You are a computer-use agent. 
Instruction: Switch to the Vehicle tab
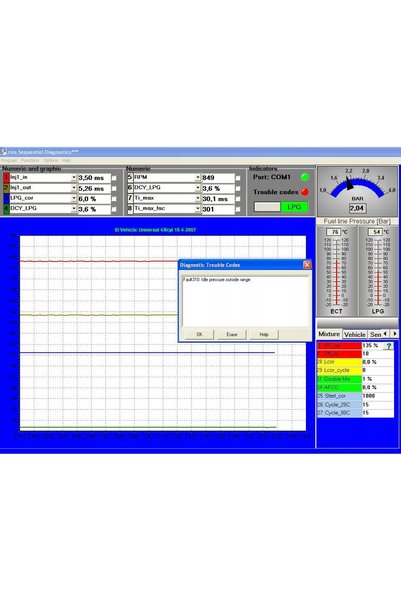[x=355, y=335]
